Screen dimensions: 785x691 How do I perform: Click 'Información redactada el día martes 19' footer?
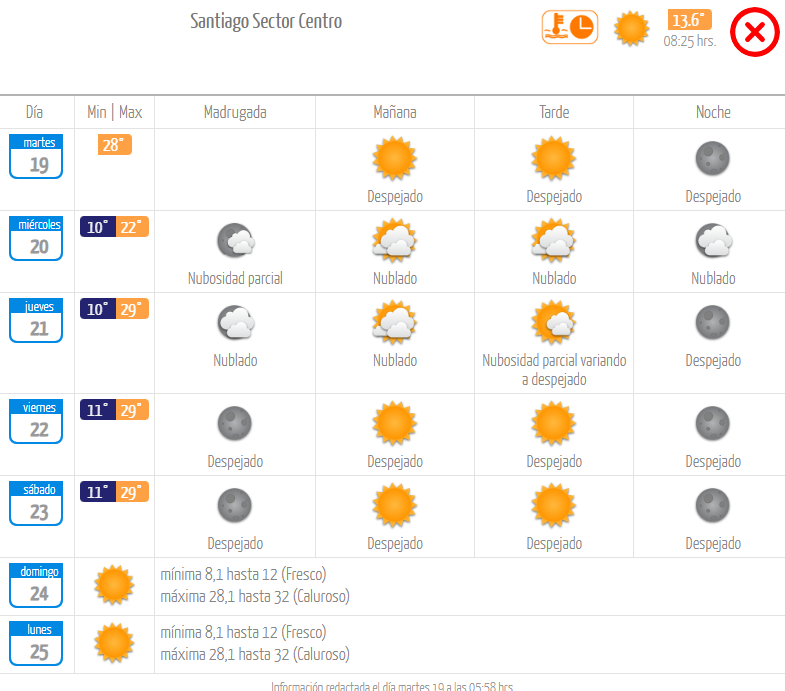pyautogui.click(x=392, y=685)
